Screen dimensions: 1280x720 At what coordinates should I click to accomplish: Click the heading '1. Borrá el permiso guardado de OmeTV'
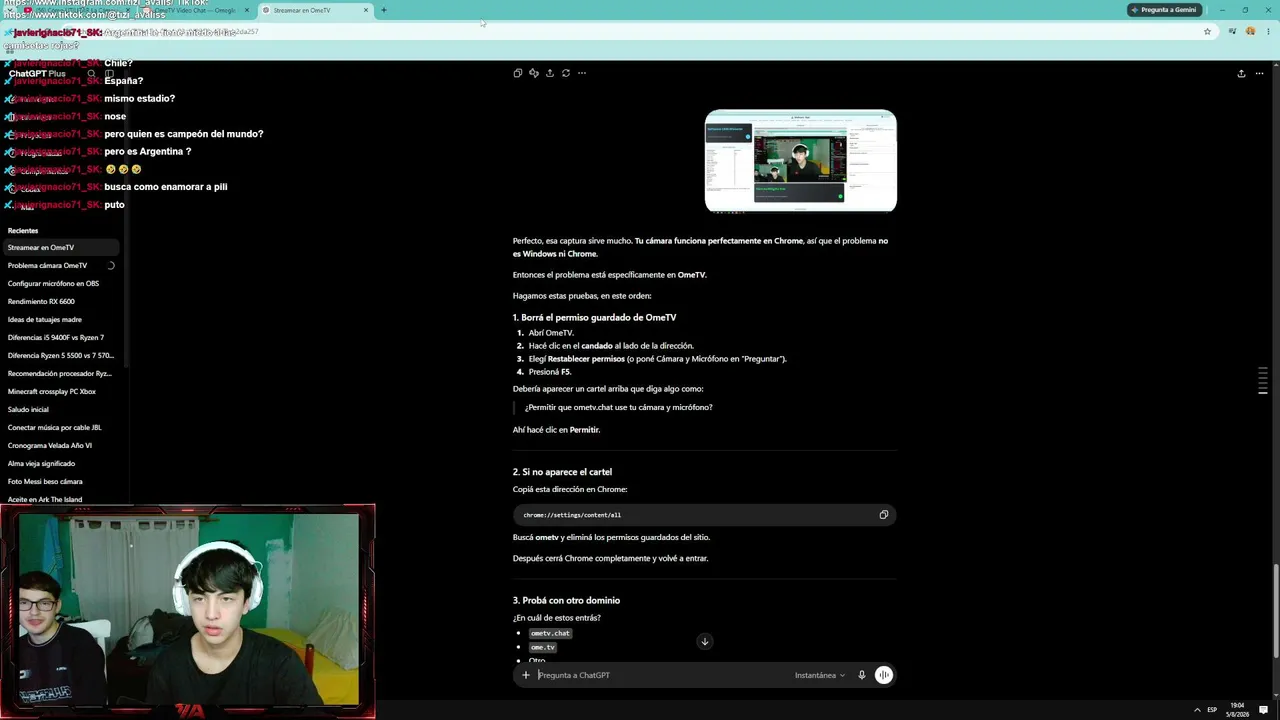[595, 317]
